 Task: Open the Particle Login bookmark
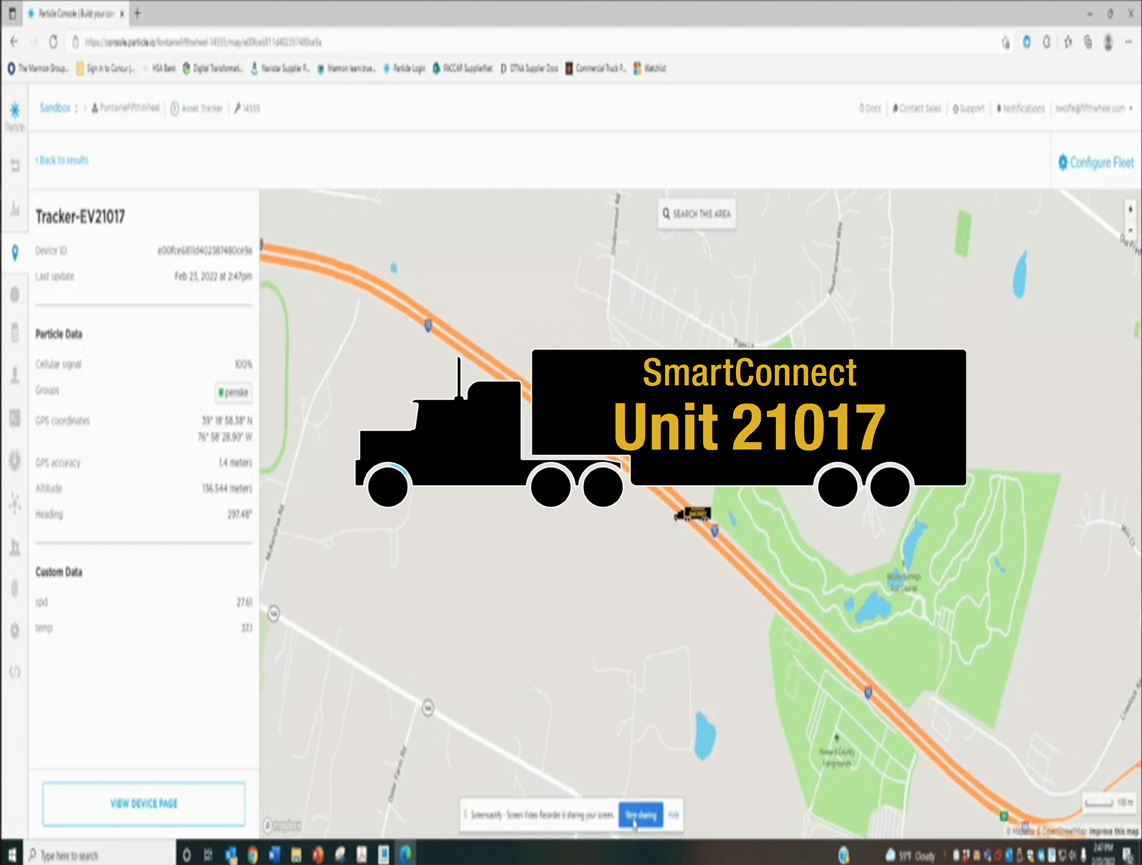tap(404, 68)
